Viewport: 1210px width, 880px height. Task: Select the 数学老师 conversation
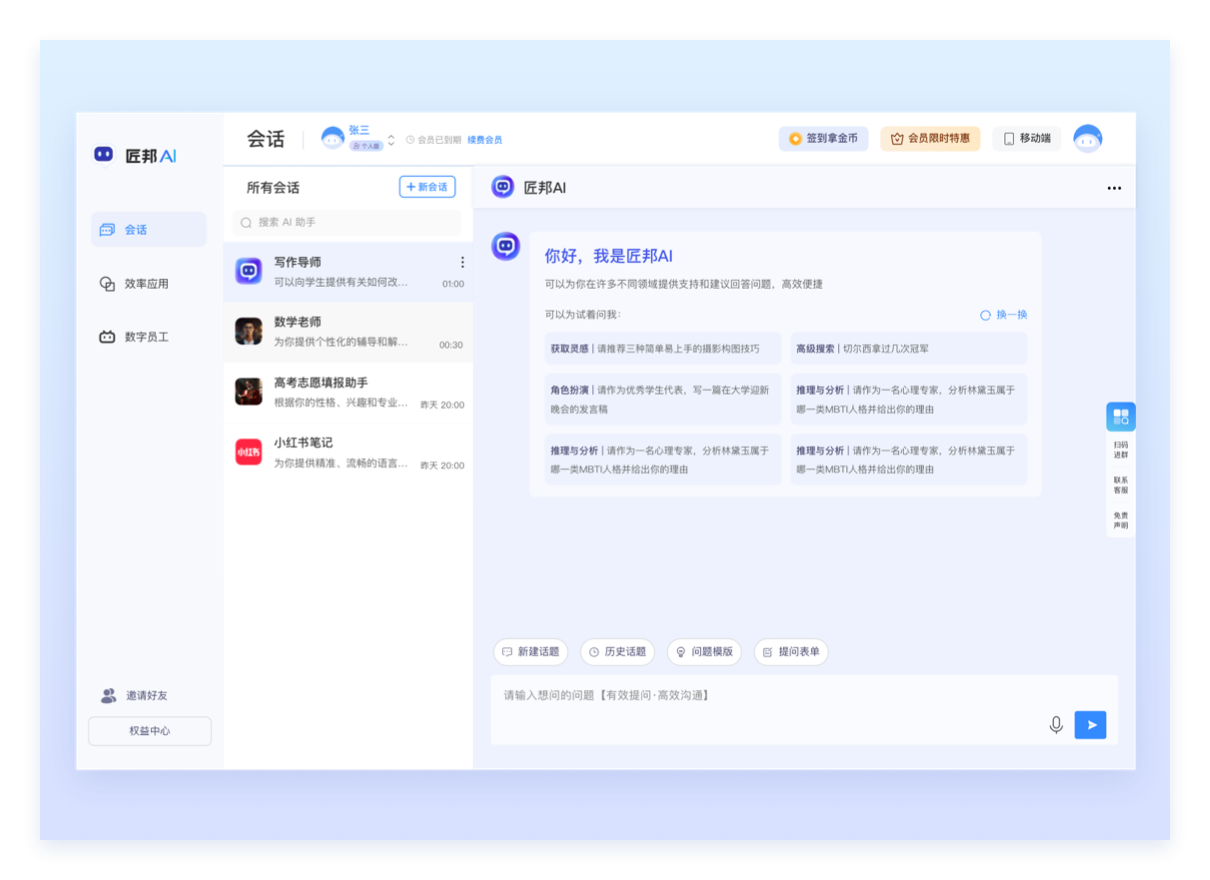click(x=347, y=332)
